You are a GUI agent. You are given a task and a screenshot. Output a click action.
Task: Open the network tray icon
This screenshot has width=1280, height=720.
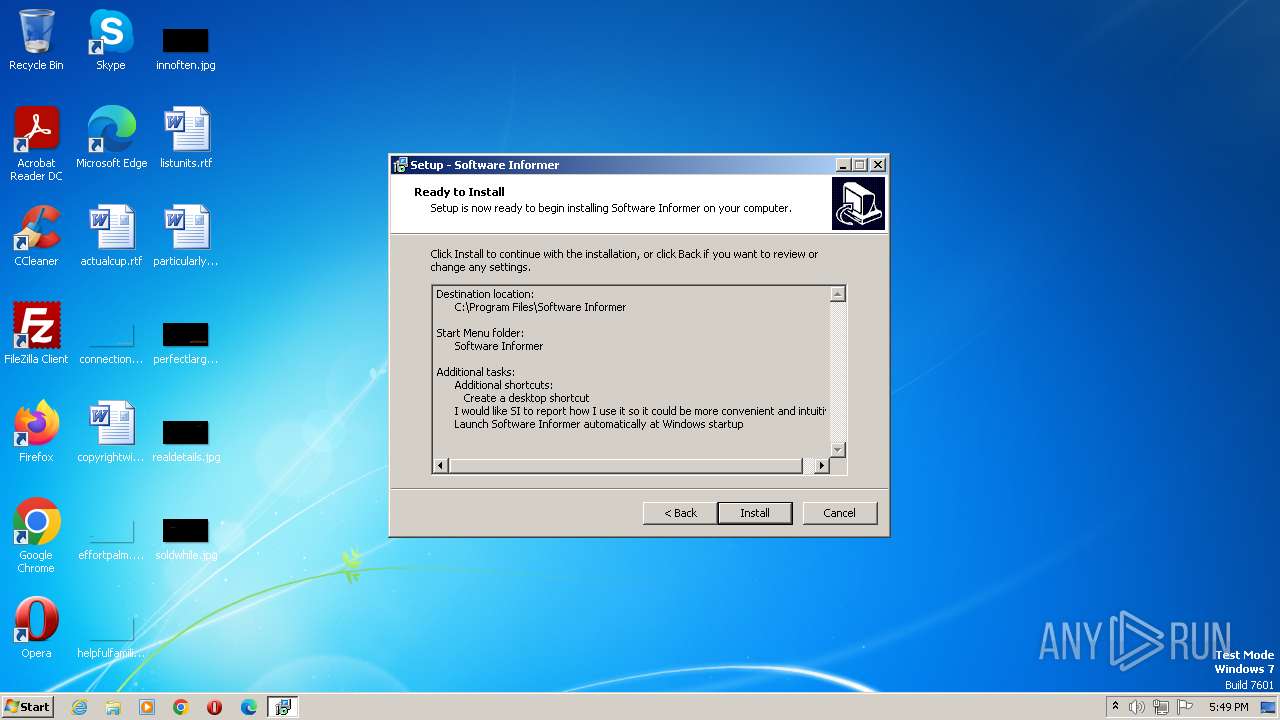1161,707
